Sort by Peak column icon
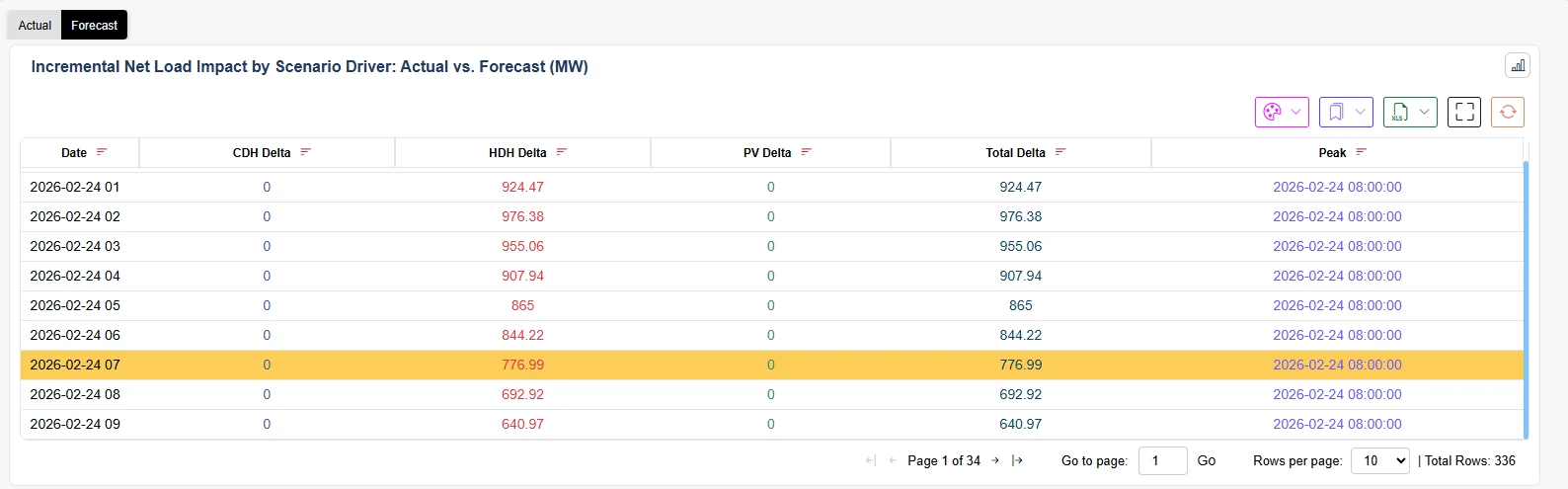Image resolution: width=1568 pixels, height=489 pixels. [1362, 152]
